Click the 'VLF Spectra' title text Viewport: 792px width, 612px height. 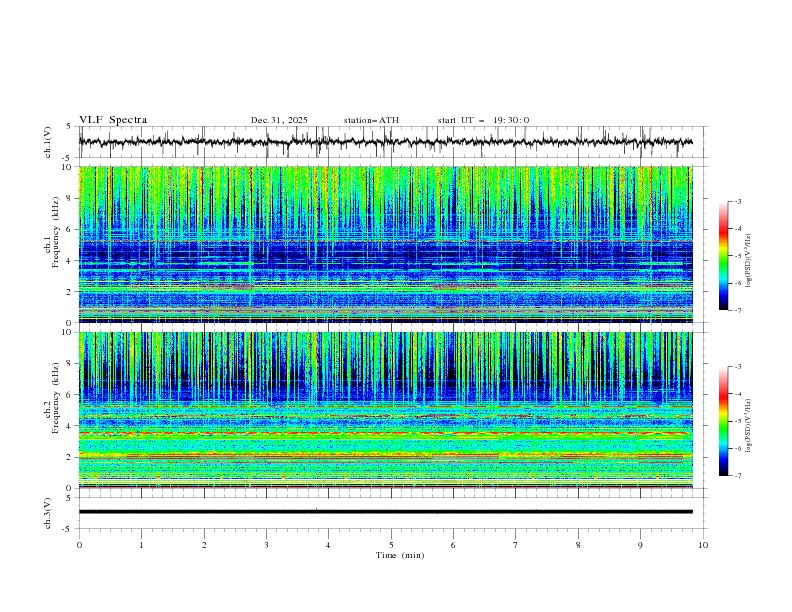pos(113,120)
